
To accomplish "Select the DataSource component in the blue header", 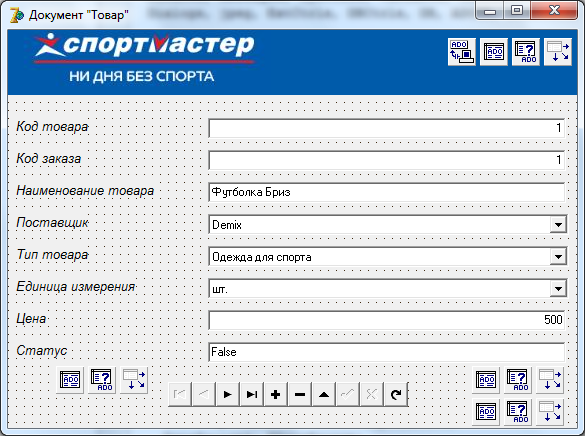I will coord(558,52).
